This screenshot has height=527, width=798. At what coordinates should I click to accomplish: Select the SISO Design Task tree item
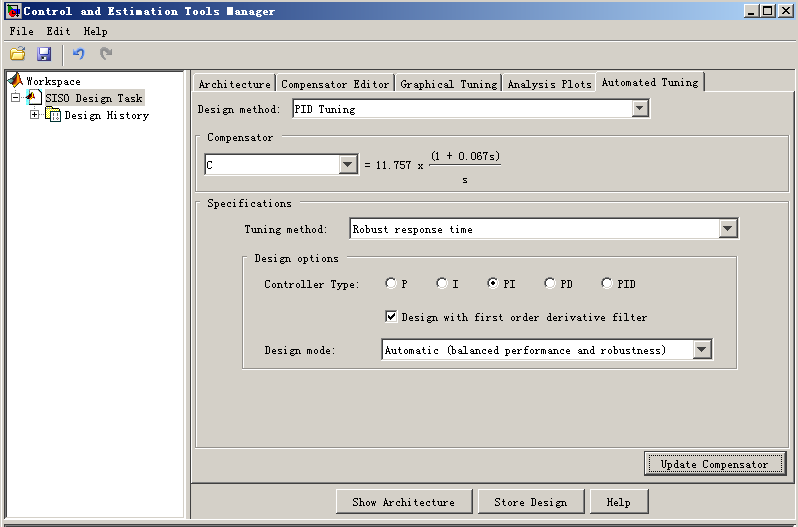pos(94,98)
